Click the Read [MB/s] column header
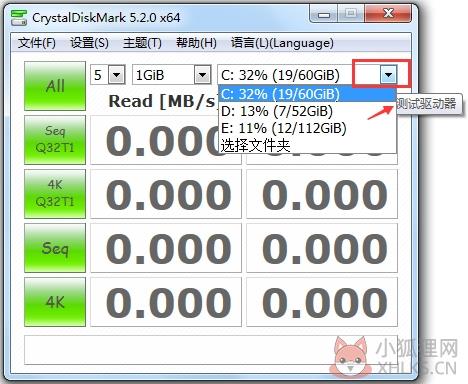 coord(163,101)
